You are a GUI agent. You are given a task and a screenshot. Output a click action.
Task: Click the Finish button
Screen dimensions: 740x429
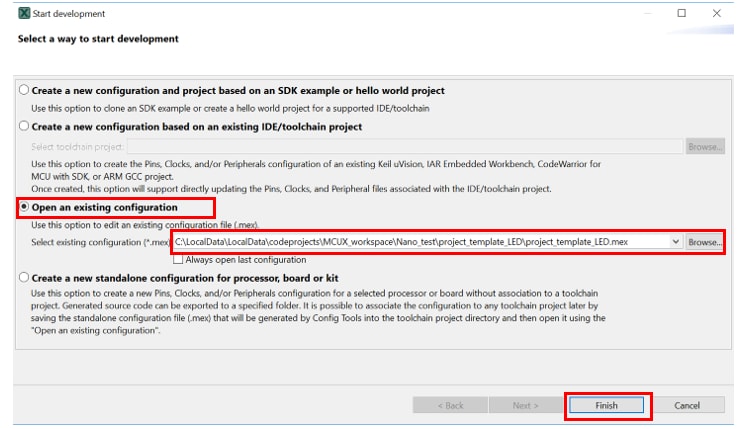tap(606, 405)
